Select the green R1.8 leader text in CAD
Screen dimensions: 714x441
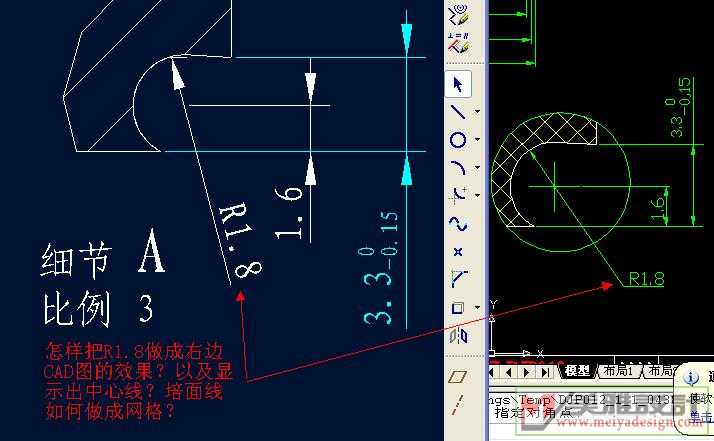[646, 278]
